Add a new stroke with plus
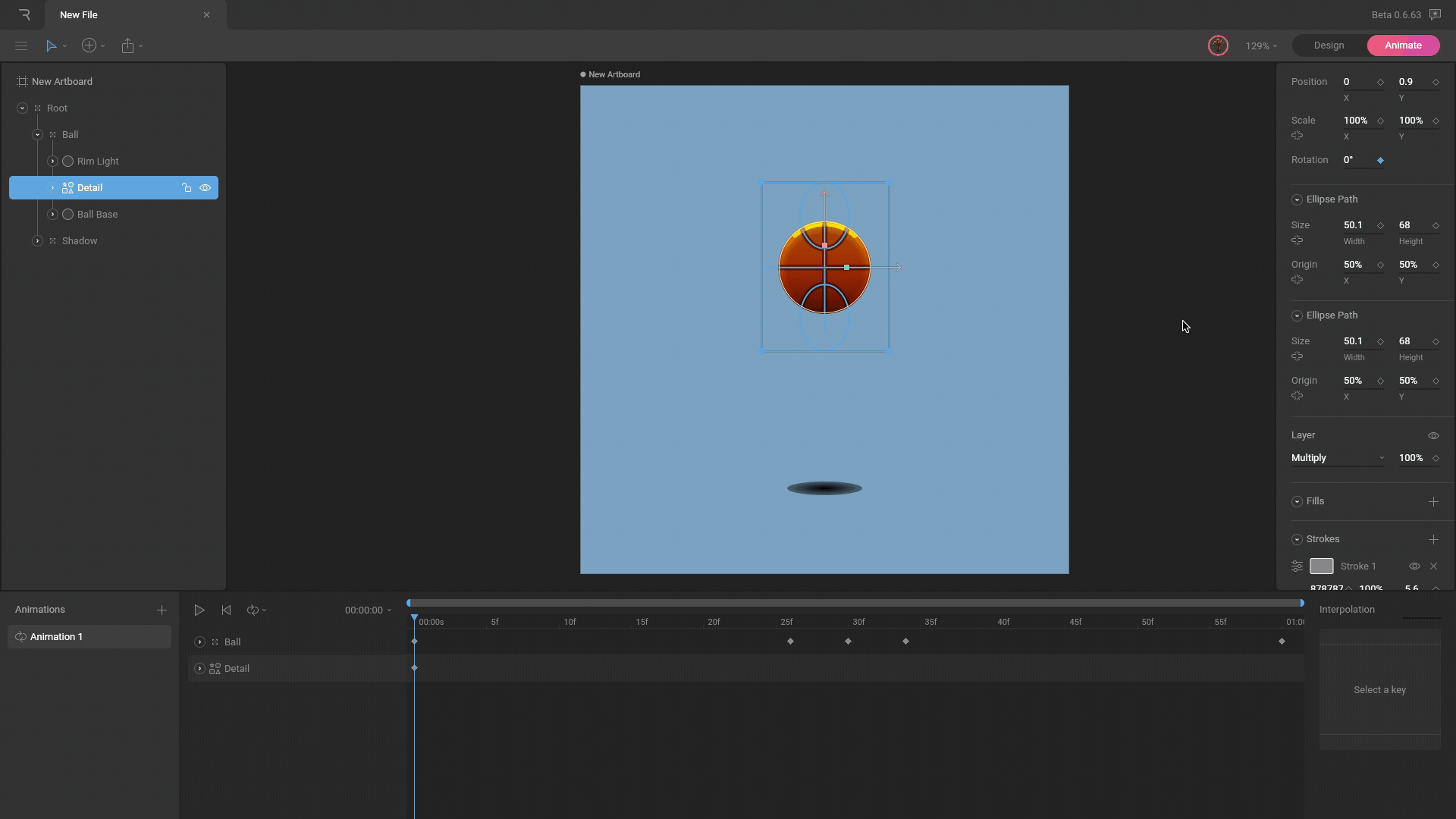 (x=1433, y=539)
